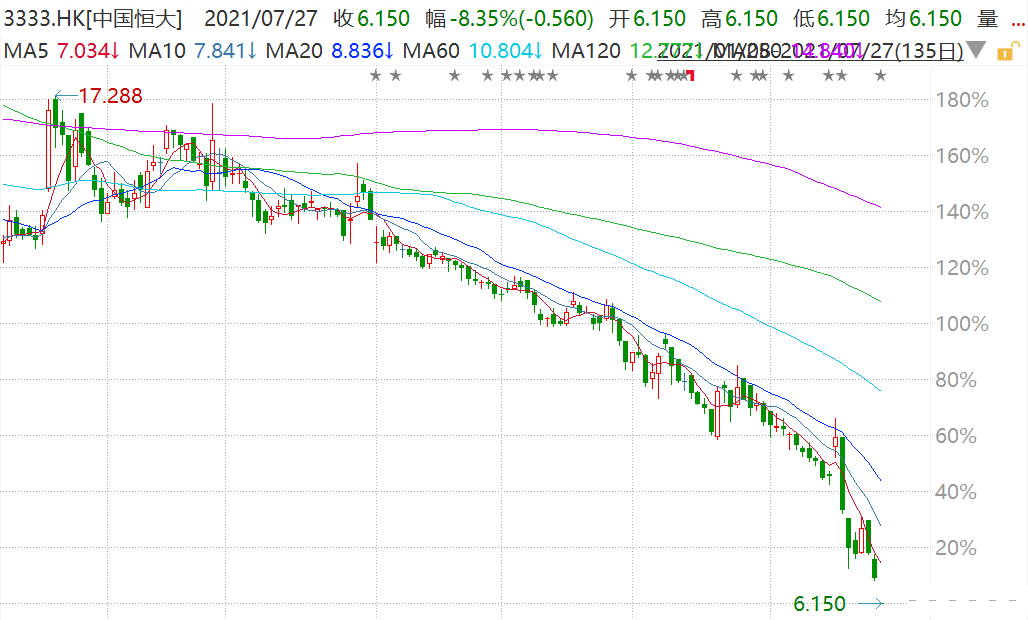Image resolution: width=1028 pixels, height=620 pixels.
Task: Click the 120% axis label
Action: 962,267
